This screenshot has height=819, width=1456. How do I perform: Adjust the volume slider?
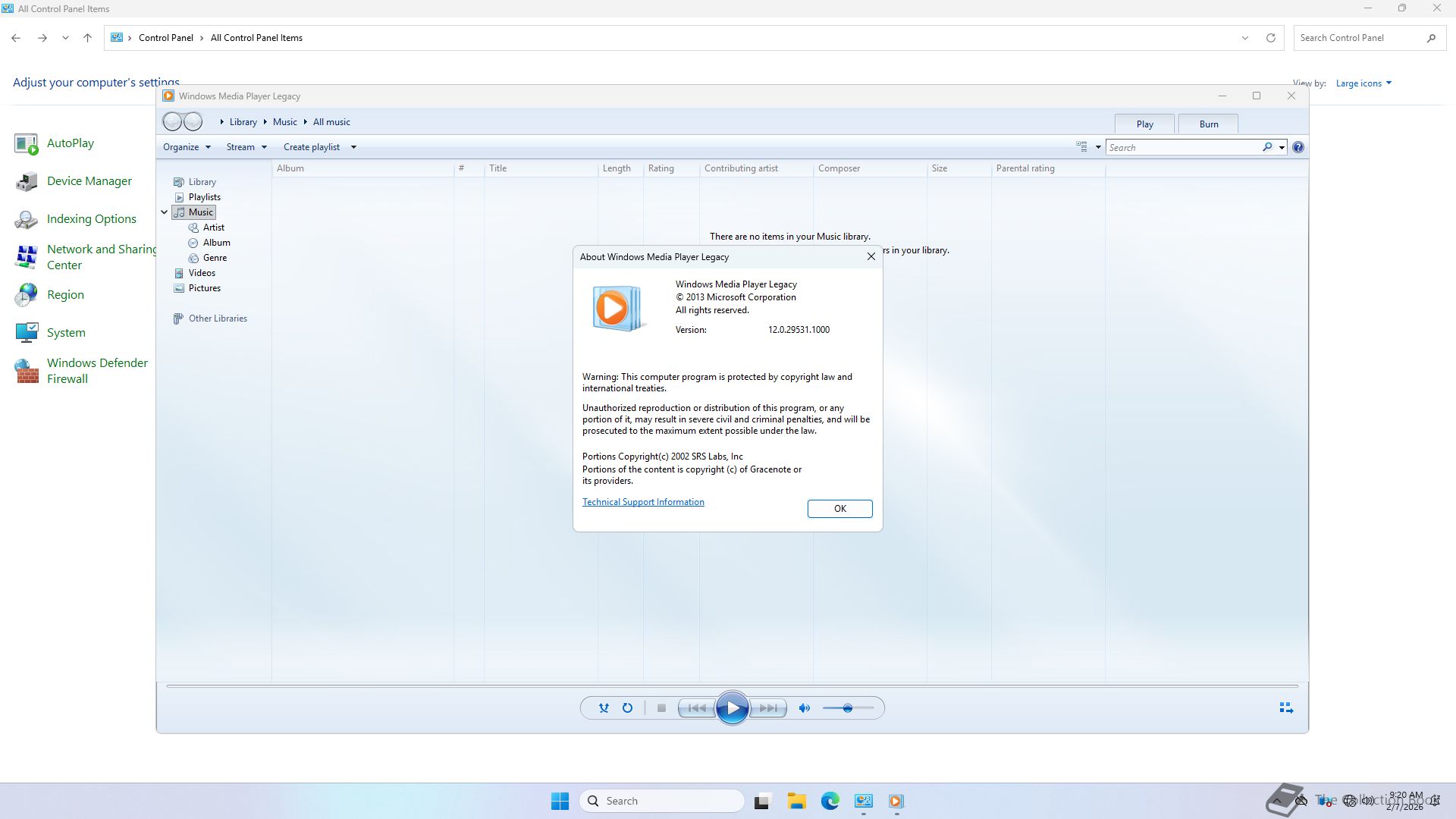pyautogui.click(x=848, y=708)
